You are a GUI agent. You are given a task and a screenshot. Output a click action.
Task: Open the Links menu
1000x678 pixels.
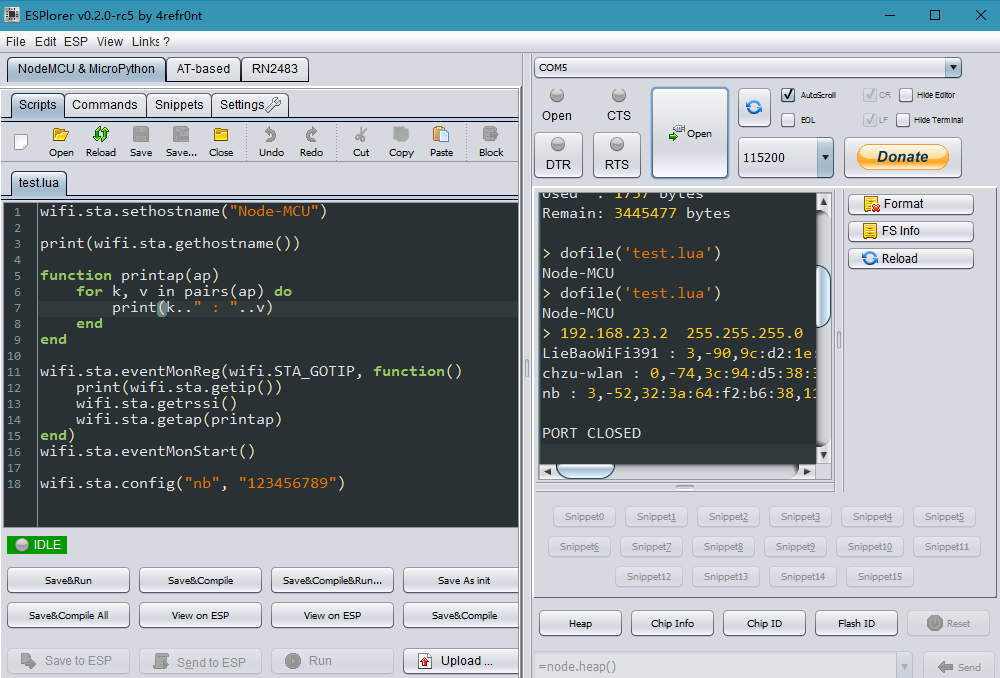point(145,41)
